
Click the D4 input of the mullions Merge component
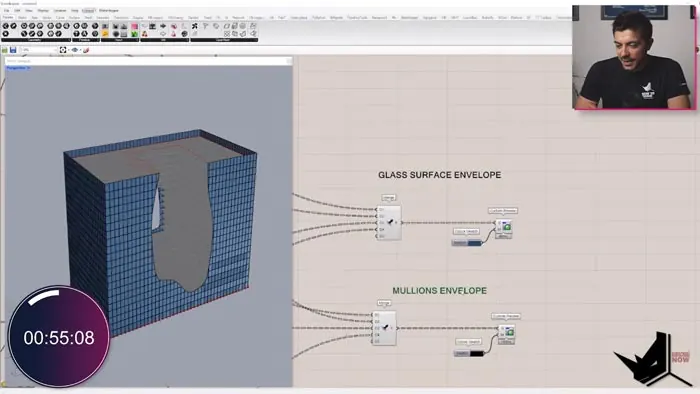pyautogui.click(x=376, y=335)
